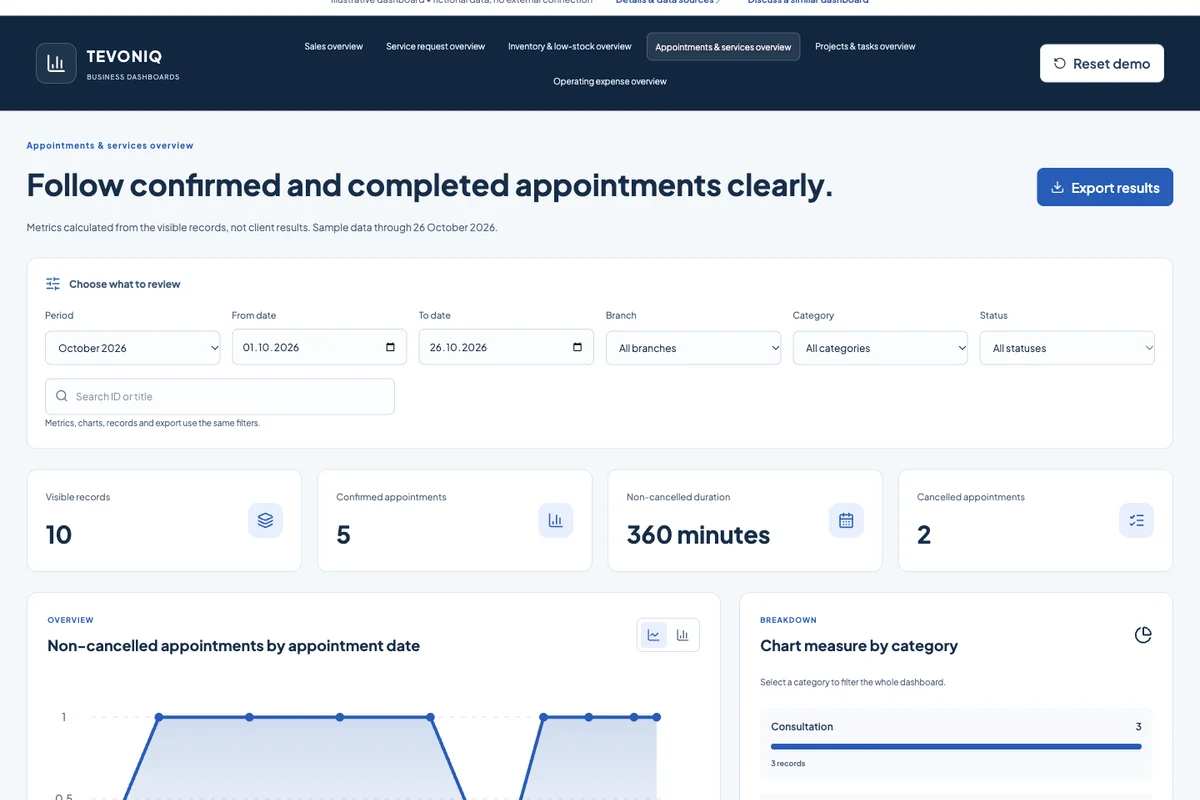
Task: Switch overview chart to bar view
Action: click(683, 635)
